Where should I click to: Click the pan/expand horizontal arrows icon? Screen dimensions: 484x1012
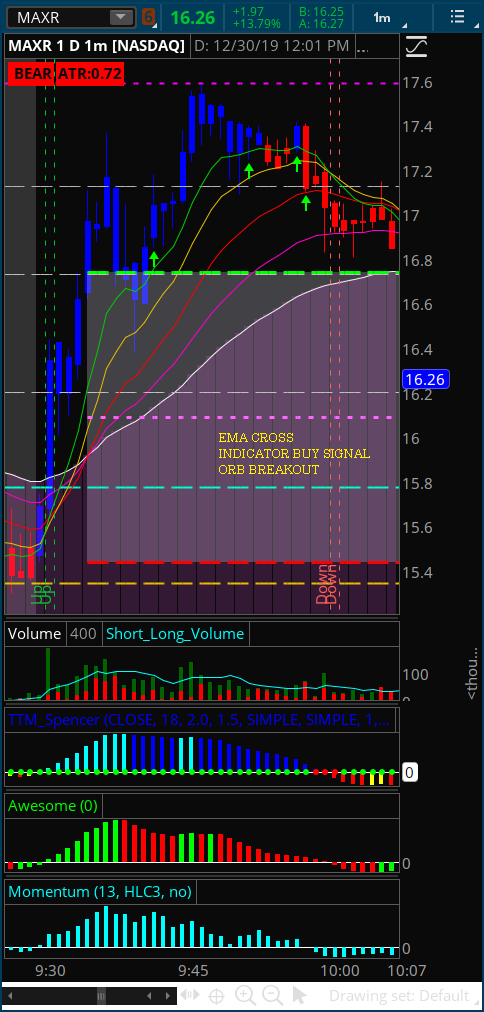click(190, 995)
